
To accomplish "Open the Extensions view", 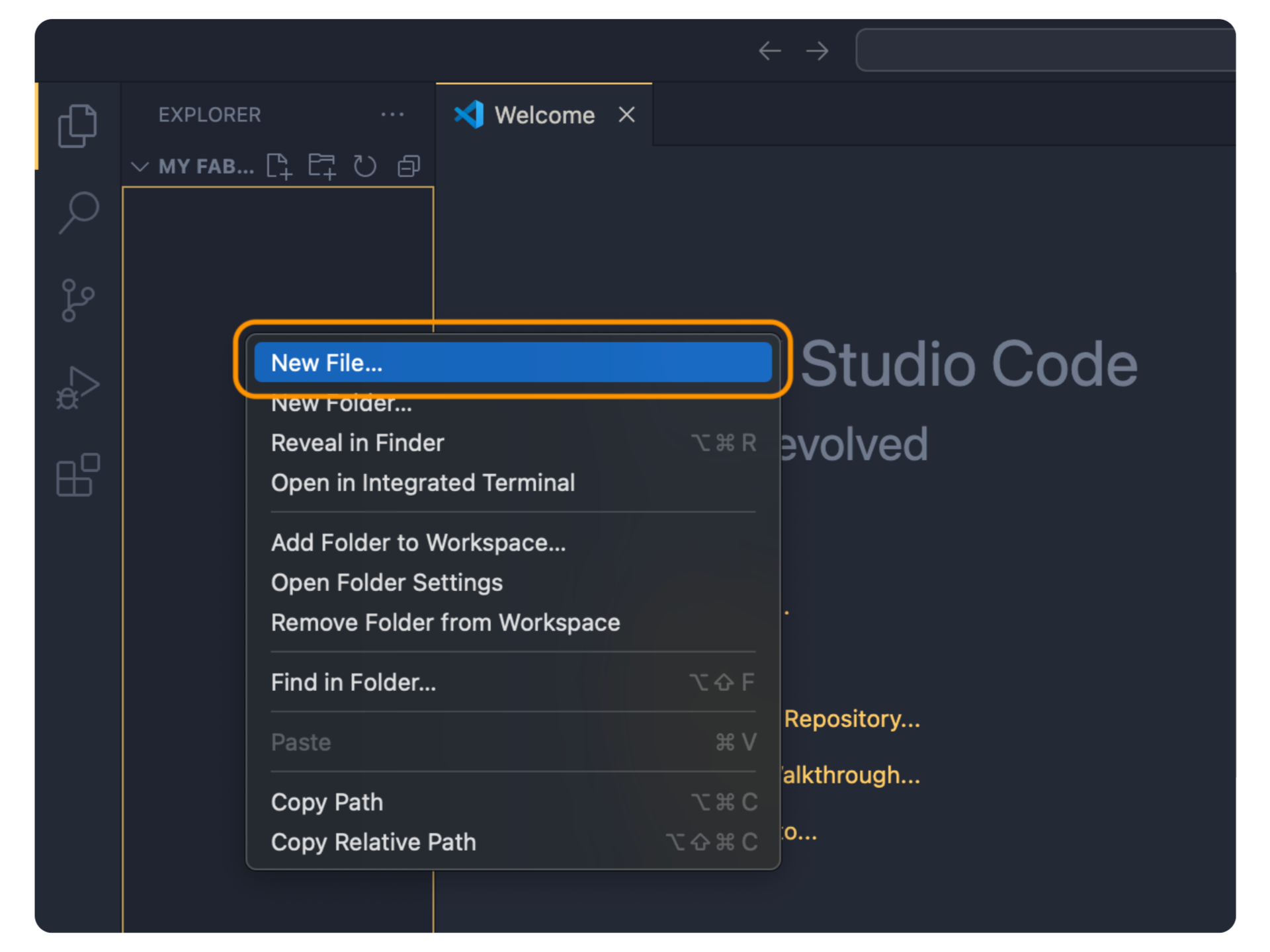I will [77, 475].
